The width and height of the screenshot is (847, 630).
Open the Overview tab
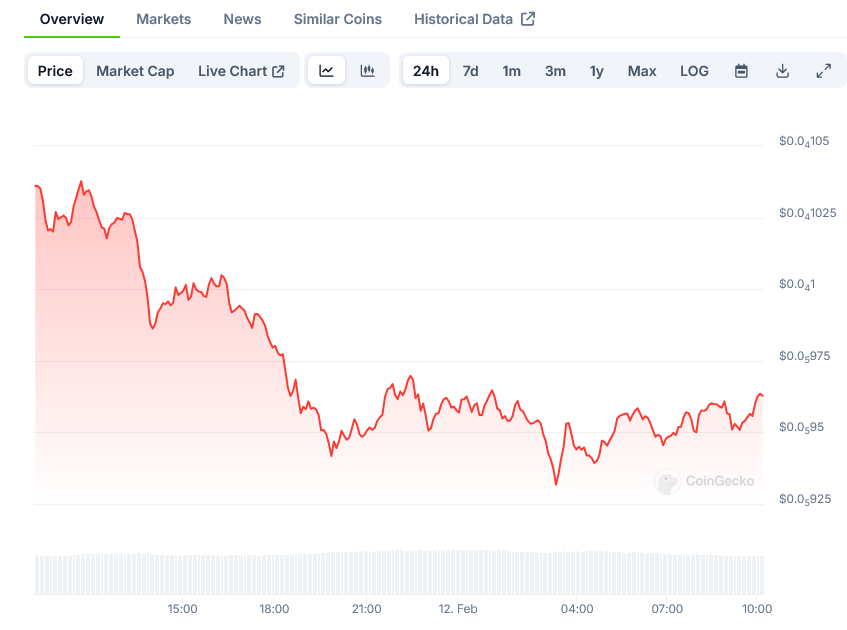click(x=72, y=19)
